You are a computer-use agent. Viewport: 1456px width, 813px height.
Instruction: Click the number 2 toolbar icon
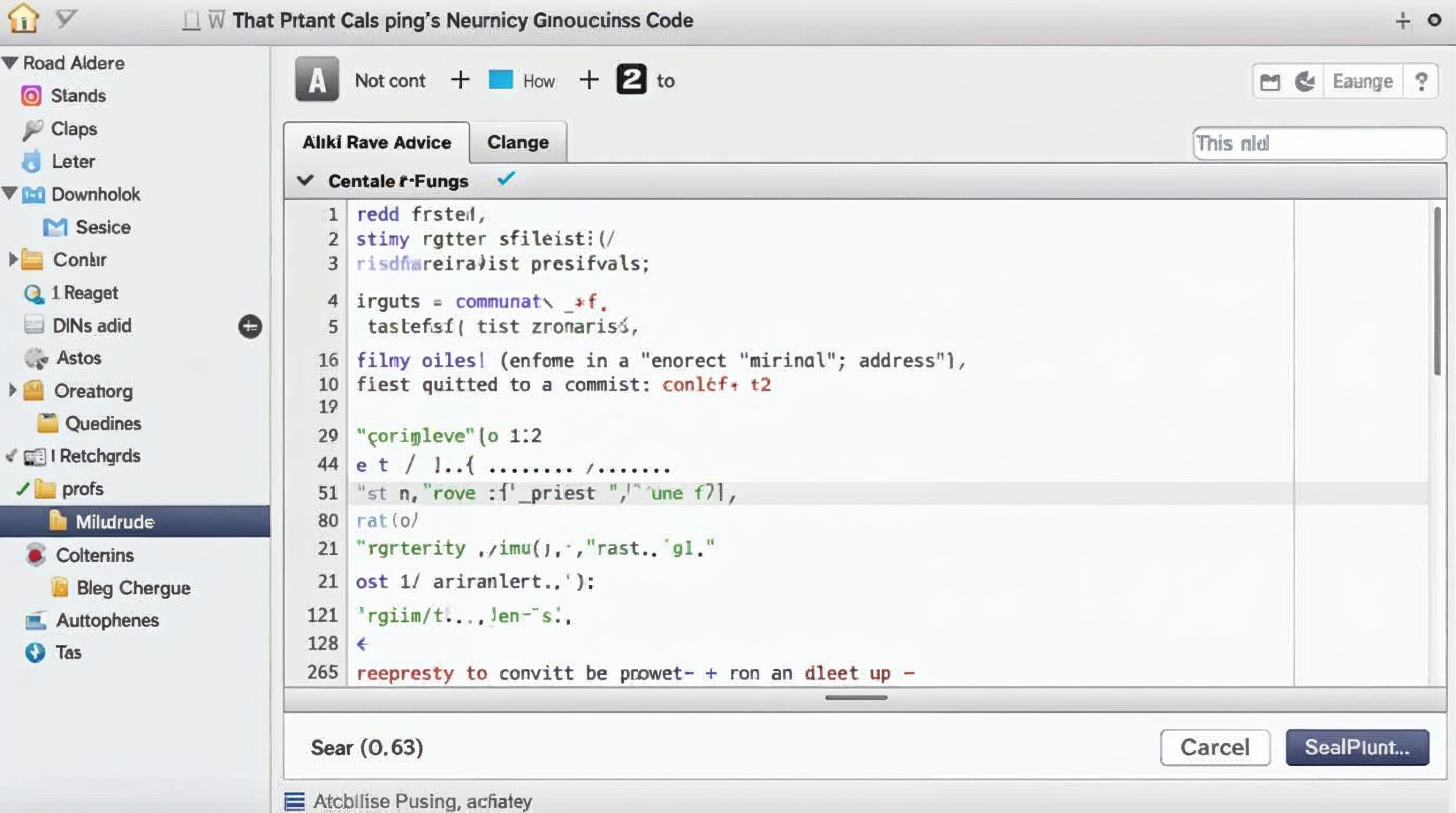[x=631, y=79]
